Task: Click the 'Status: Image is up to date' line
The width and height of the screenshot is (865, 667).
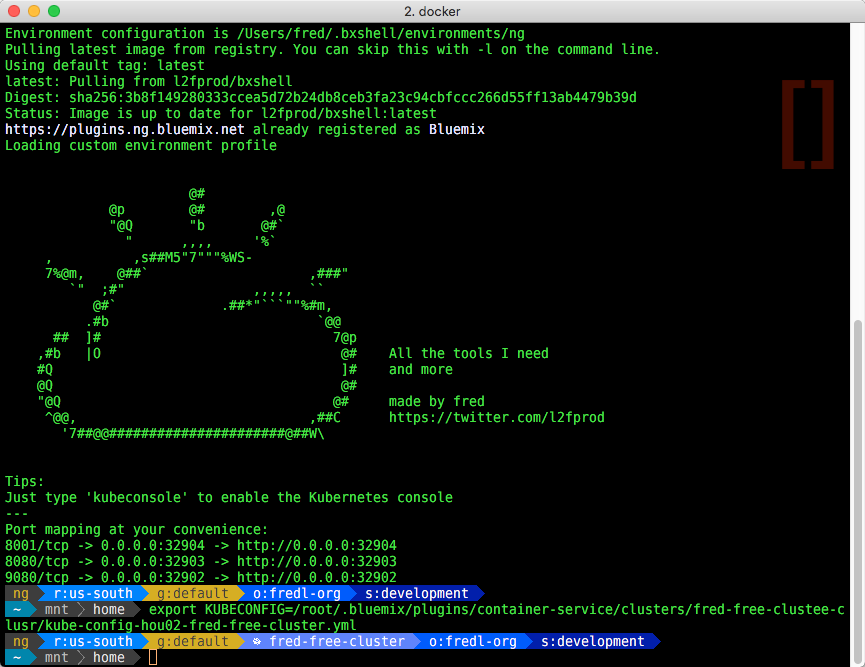Action: tap(221, 114)
